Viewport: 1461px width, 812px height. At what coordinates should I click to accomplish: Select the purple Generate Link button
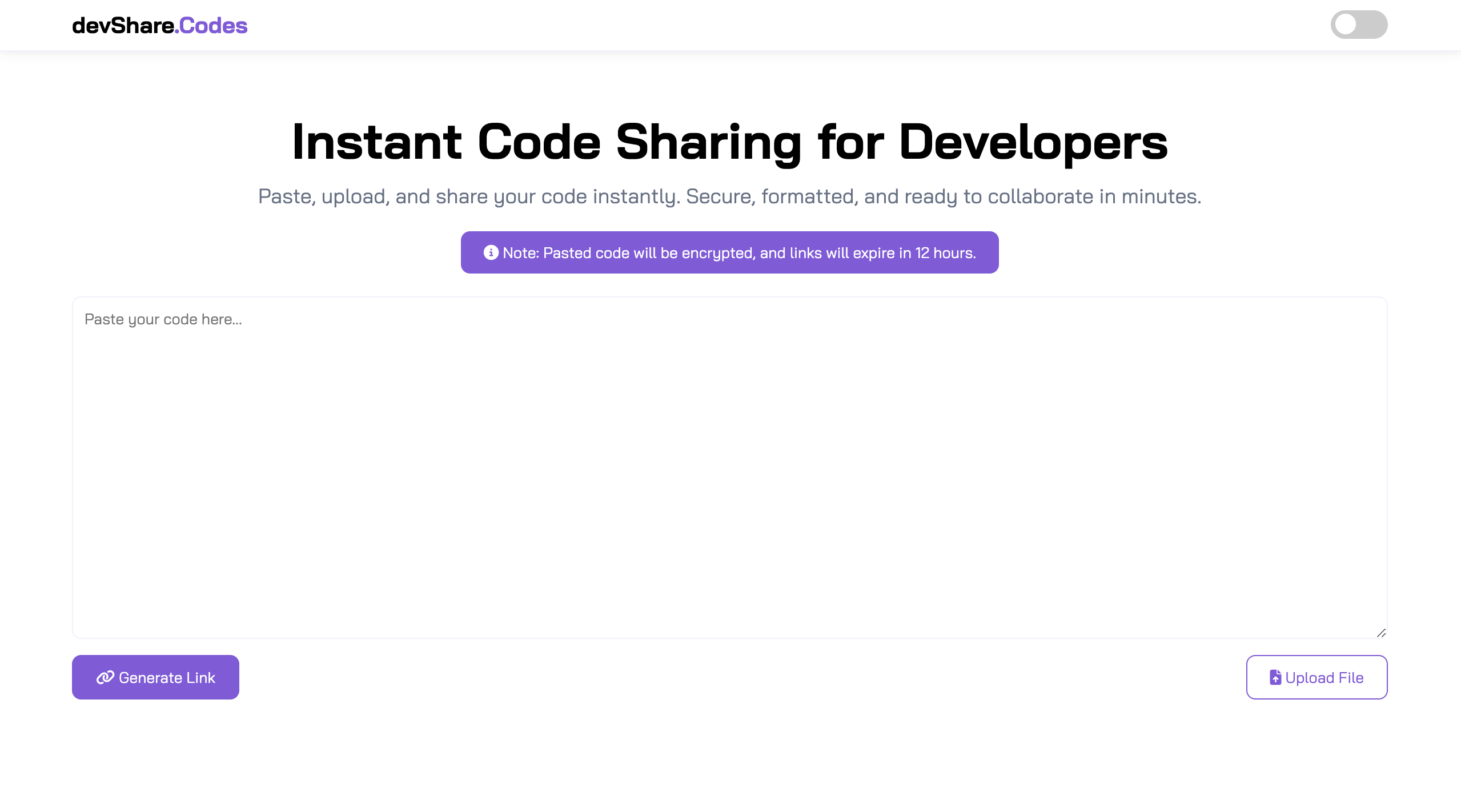[x=155, y=677]
